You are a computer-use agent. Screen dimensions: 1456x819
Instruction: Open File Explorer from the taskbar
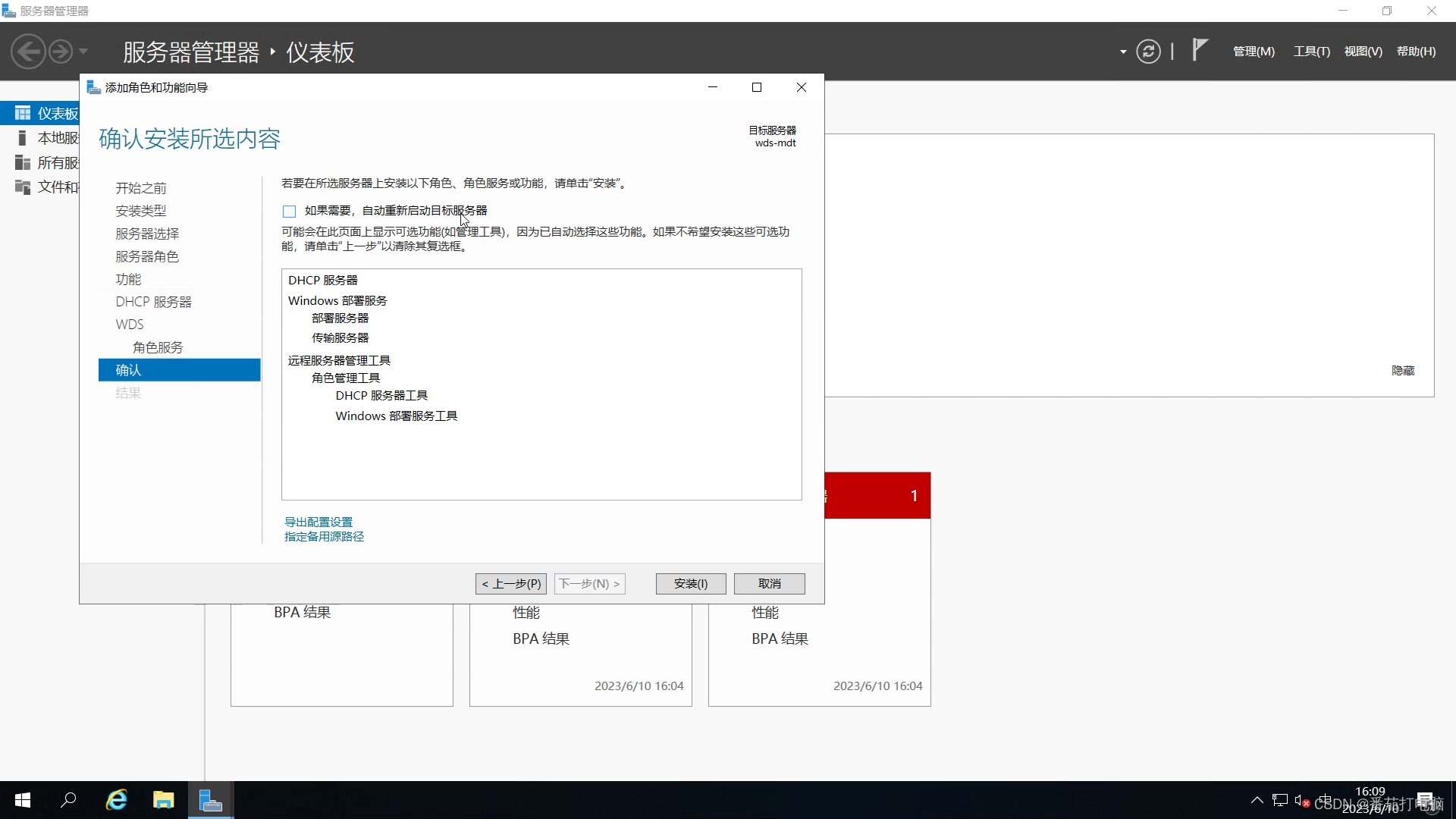[163, 800]
